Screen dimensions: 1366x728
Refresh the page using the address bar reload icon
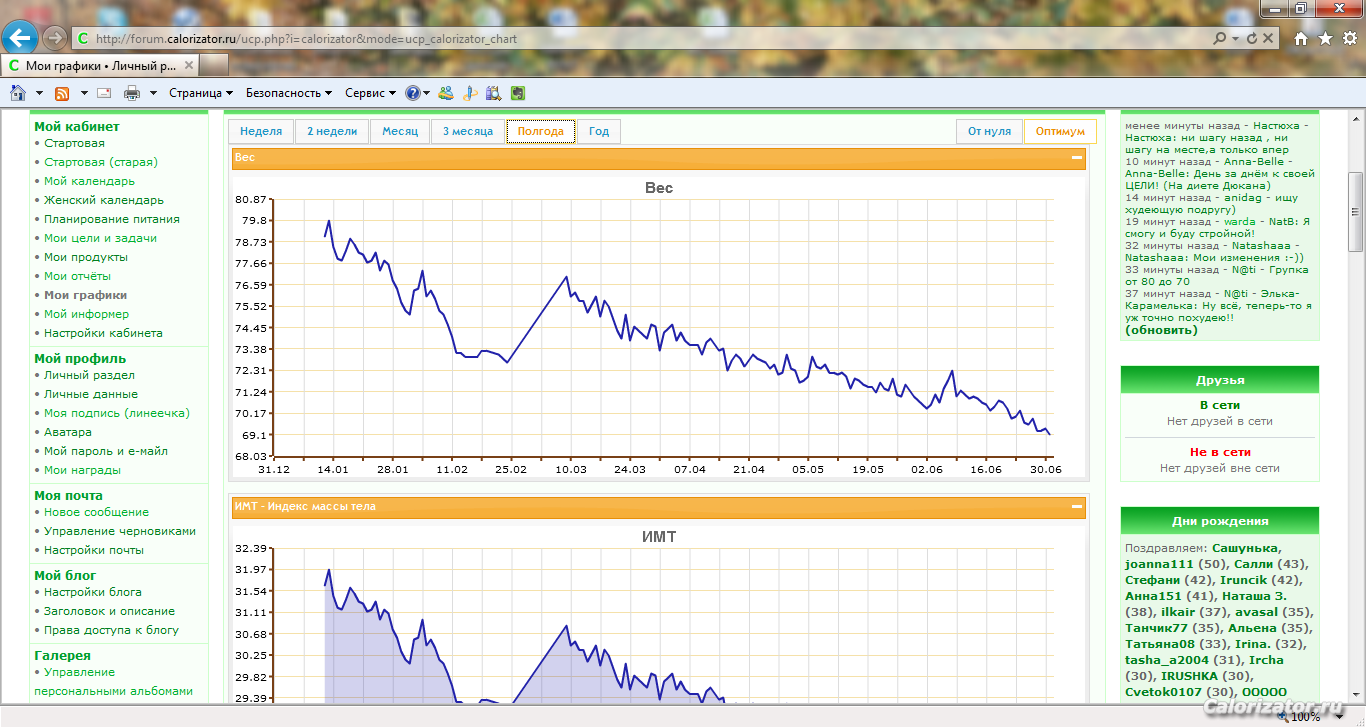click(x=1251, y=39)
